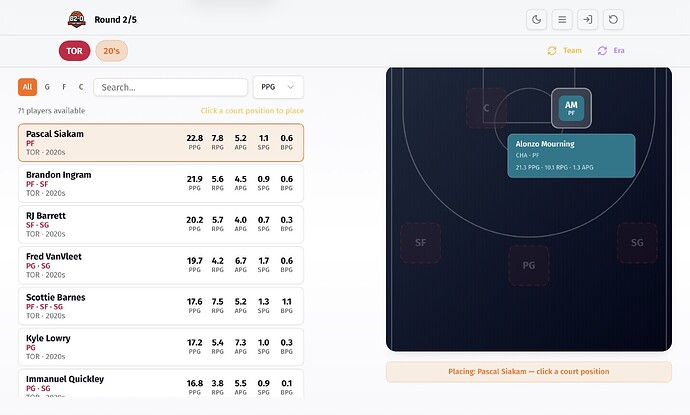Open the PPG sort dropdown
The width and height of the screenshot is (690, 415).
278,87
